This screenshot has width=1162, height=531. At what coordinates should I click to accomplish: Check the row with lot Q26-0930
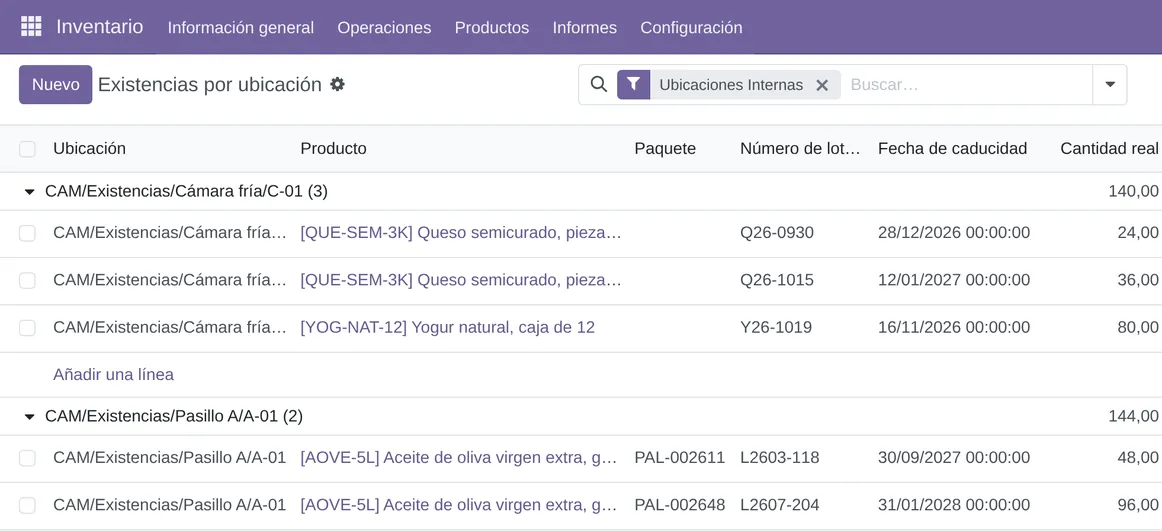pyautogui.click(x=27, y=233)
